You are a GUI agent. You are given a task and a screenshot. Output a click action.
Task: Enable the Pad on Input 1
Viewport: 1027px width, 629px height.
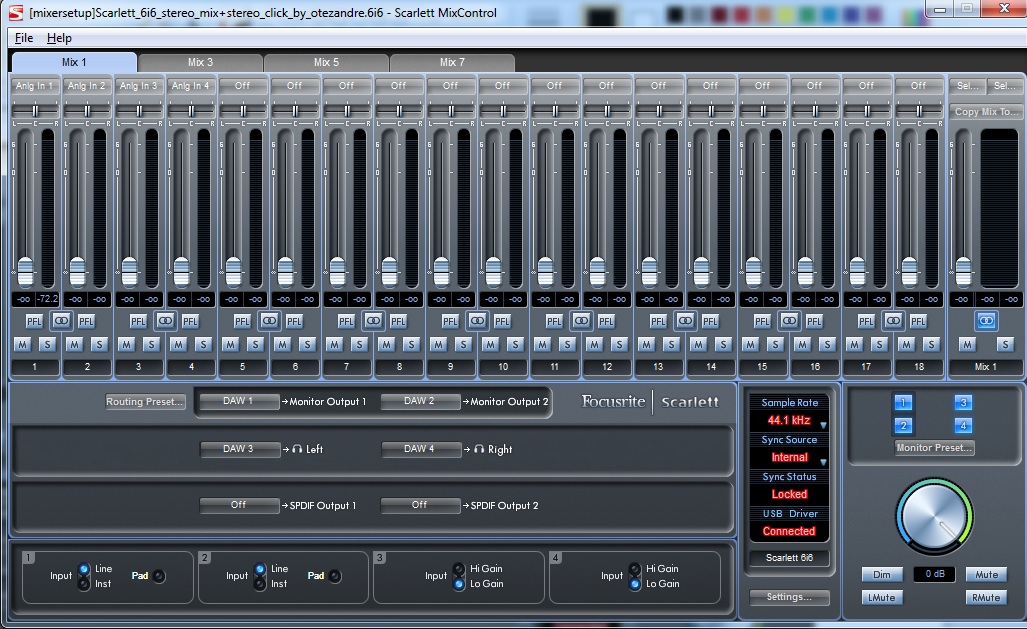coord(159,576)
